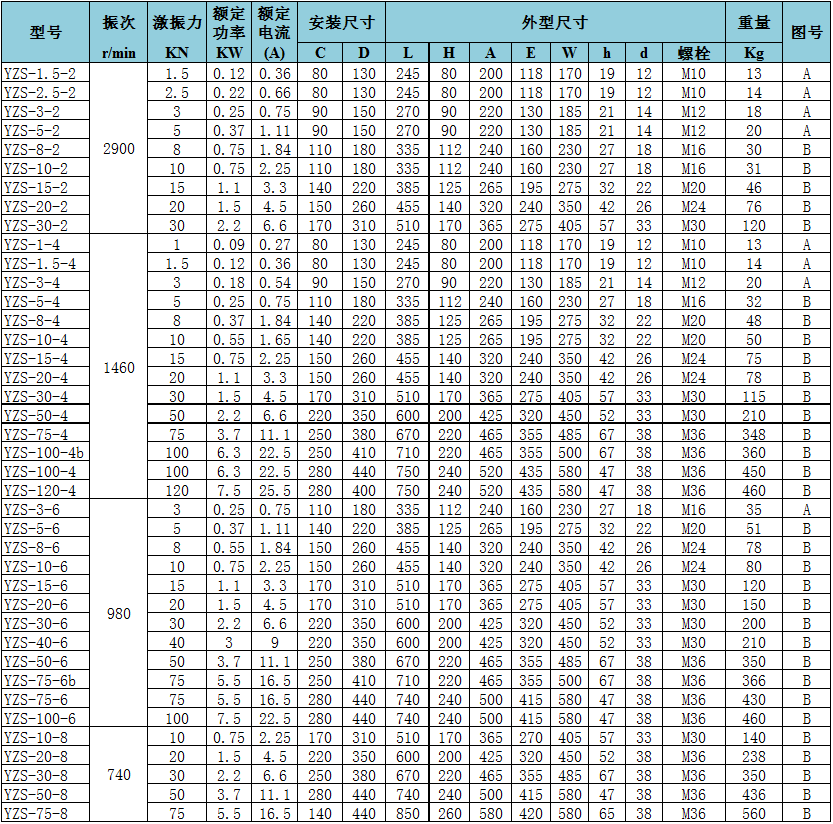Viewport: 833px width, 824px height.
Task: Click the 980 r/min merged cell
Action: (x=118, y=613)
